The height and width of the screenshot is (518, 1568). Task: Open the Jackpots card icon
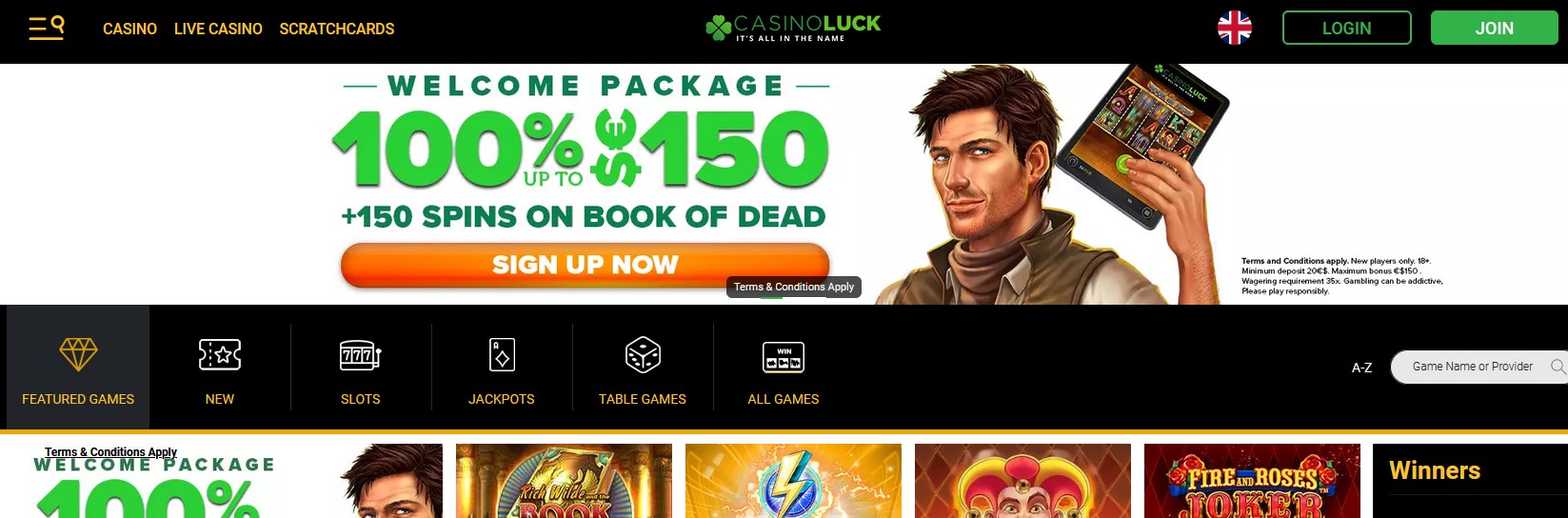coord(502,355)
